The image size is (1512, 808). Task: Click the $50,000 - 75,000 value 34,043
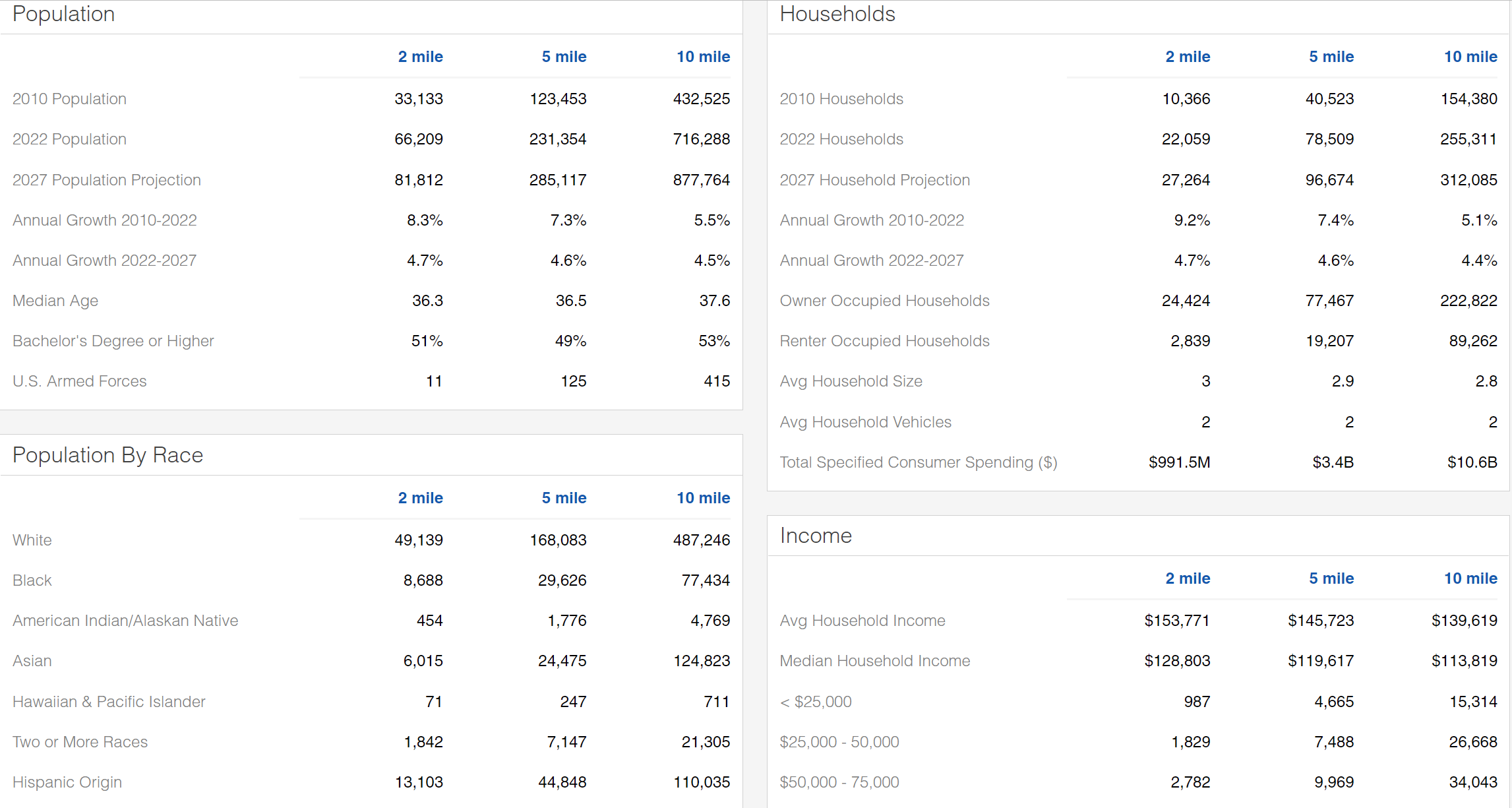1473,782
